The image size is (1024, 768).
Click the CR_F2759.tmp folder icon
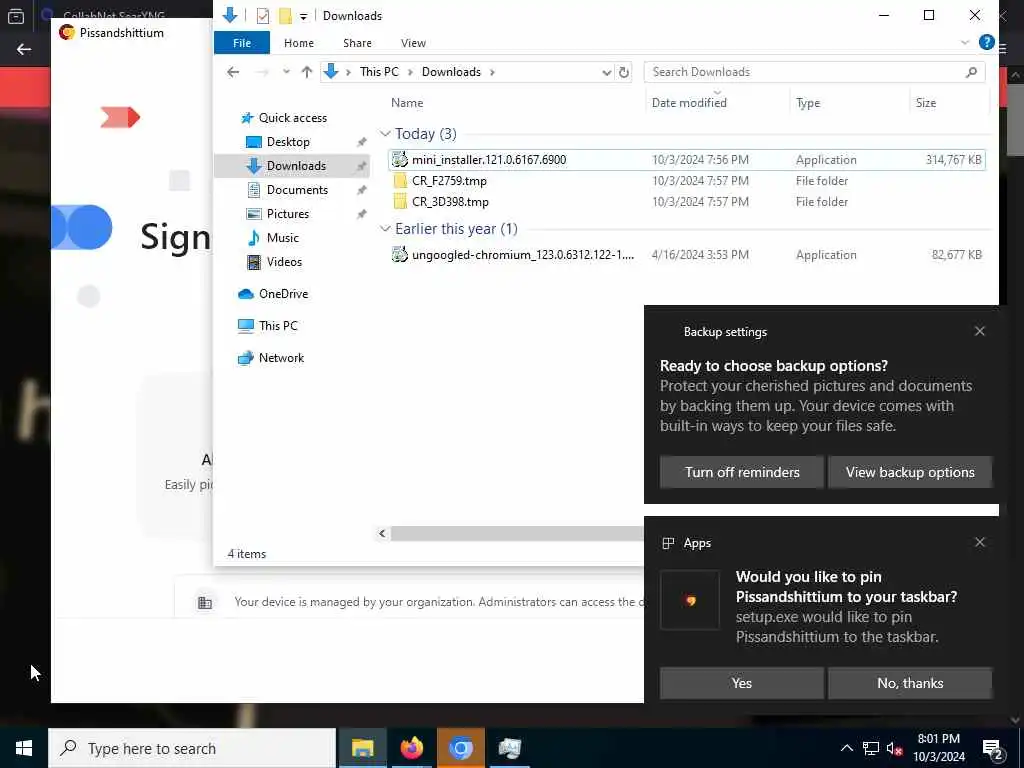tap(400, 181)
